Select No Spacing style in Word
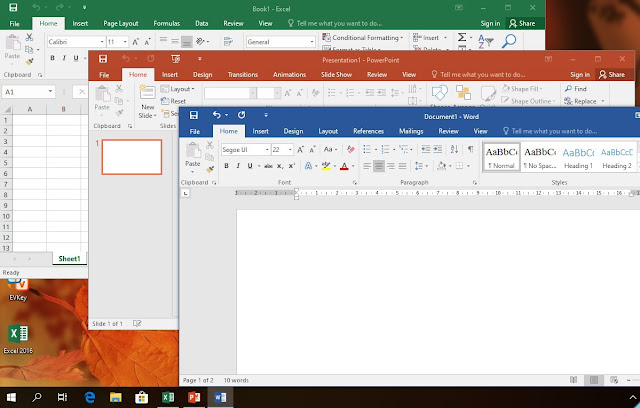 tap(540, 158)
